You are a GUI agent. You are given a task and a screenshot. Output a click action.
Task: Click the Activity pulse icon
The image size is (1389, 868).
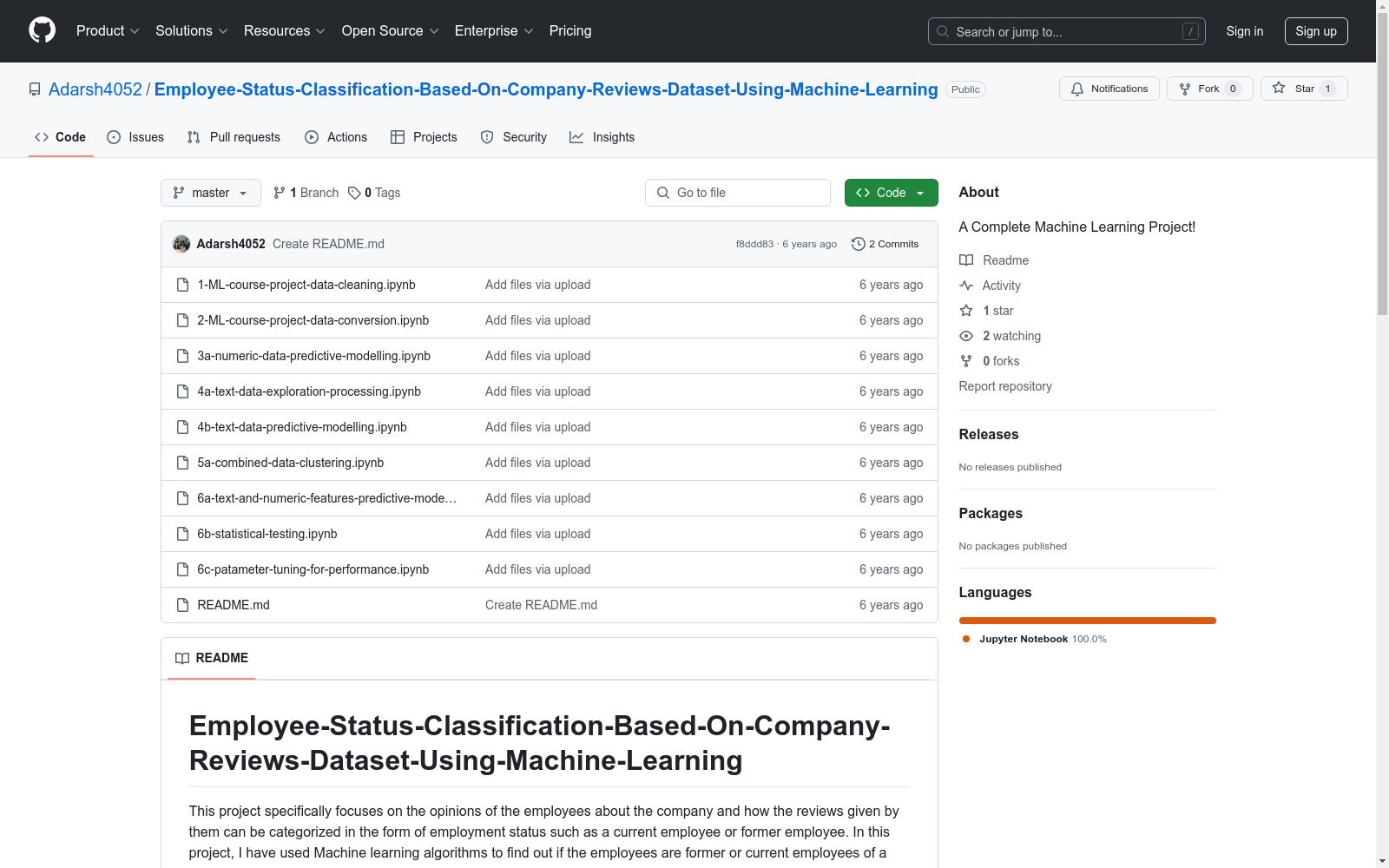point(966,286)
